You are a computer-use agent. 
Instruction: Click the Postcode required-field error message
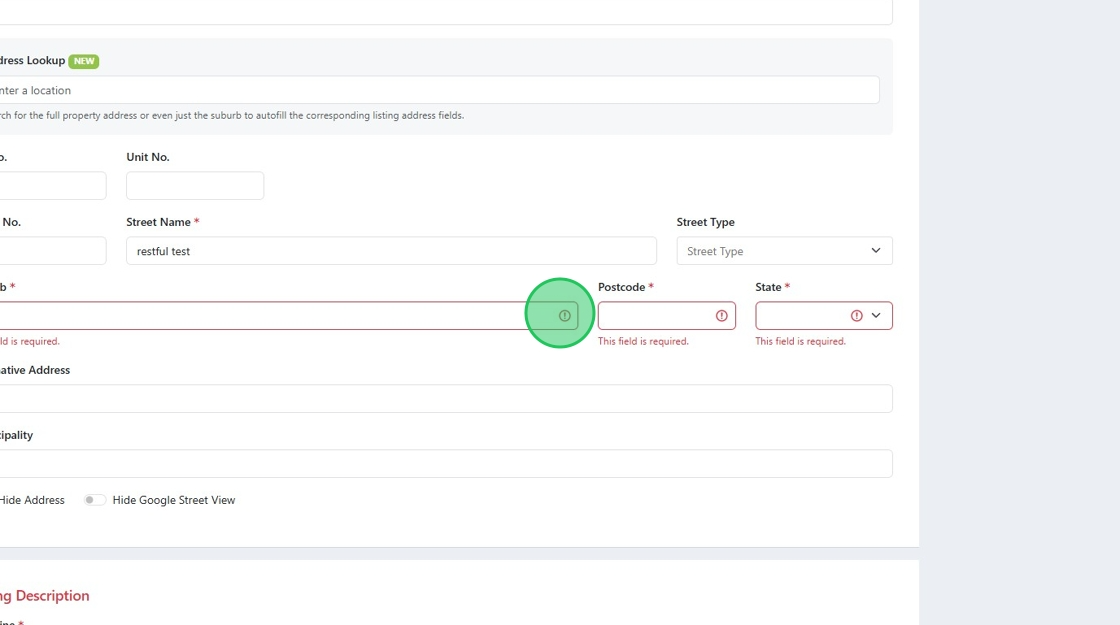[x=643, y=341]
